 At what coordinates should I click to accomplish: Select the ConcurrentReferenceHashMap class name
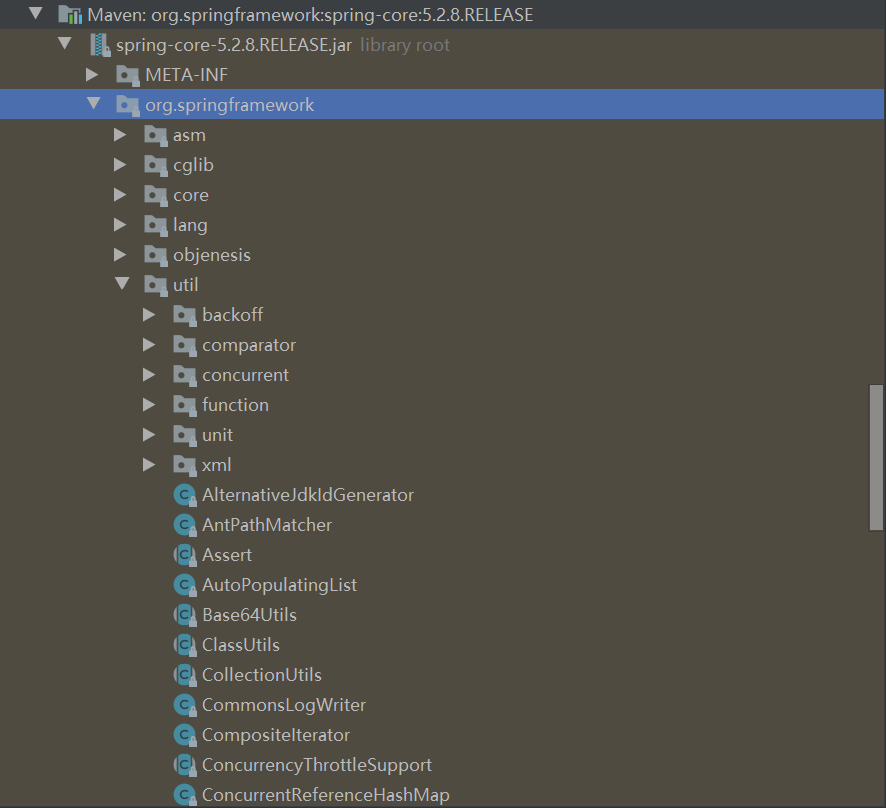click(325, 795)
